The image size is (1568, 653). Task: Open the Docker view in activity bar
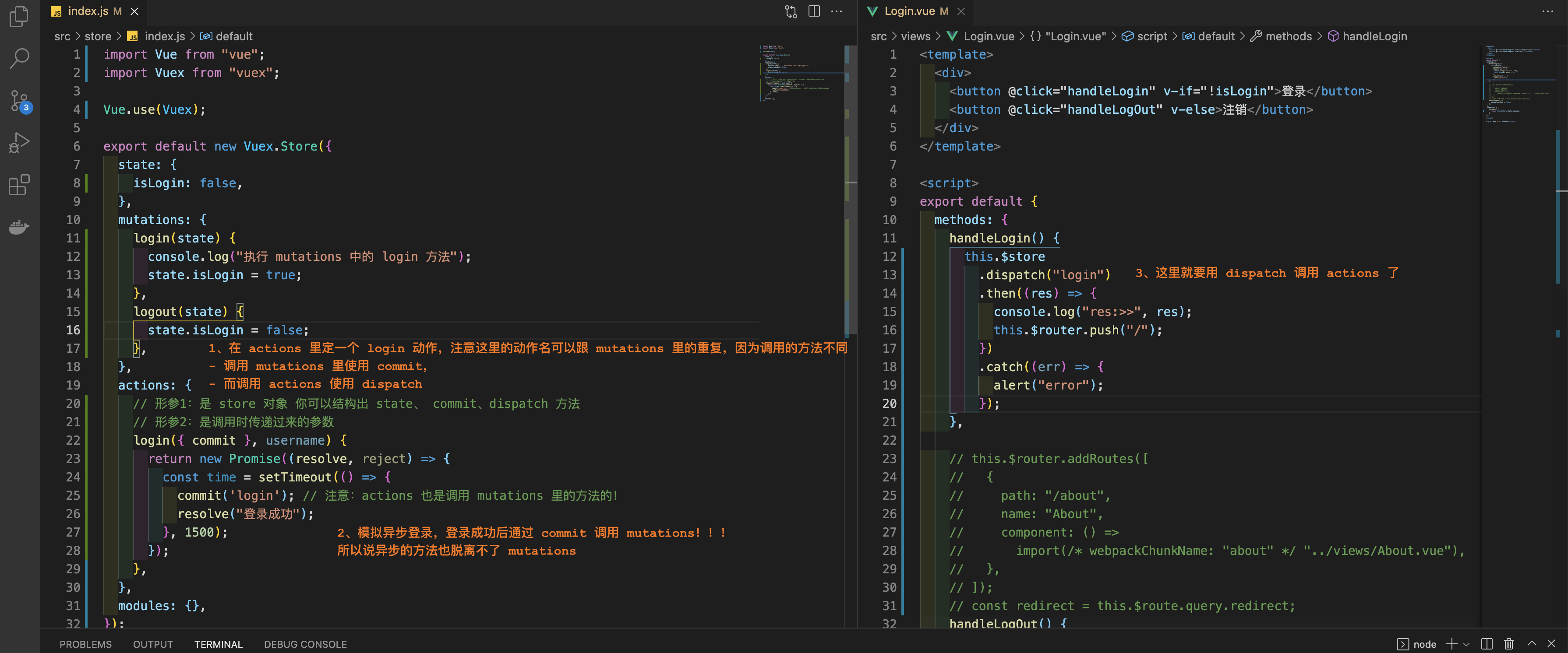19,227
